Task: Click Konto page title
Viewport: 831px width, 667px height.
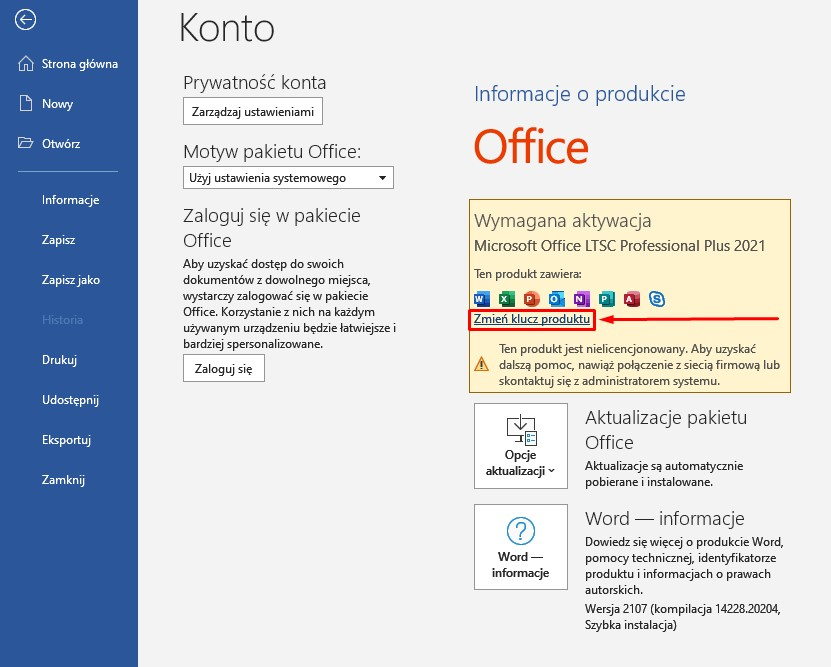Action: coord(227,28)
